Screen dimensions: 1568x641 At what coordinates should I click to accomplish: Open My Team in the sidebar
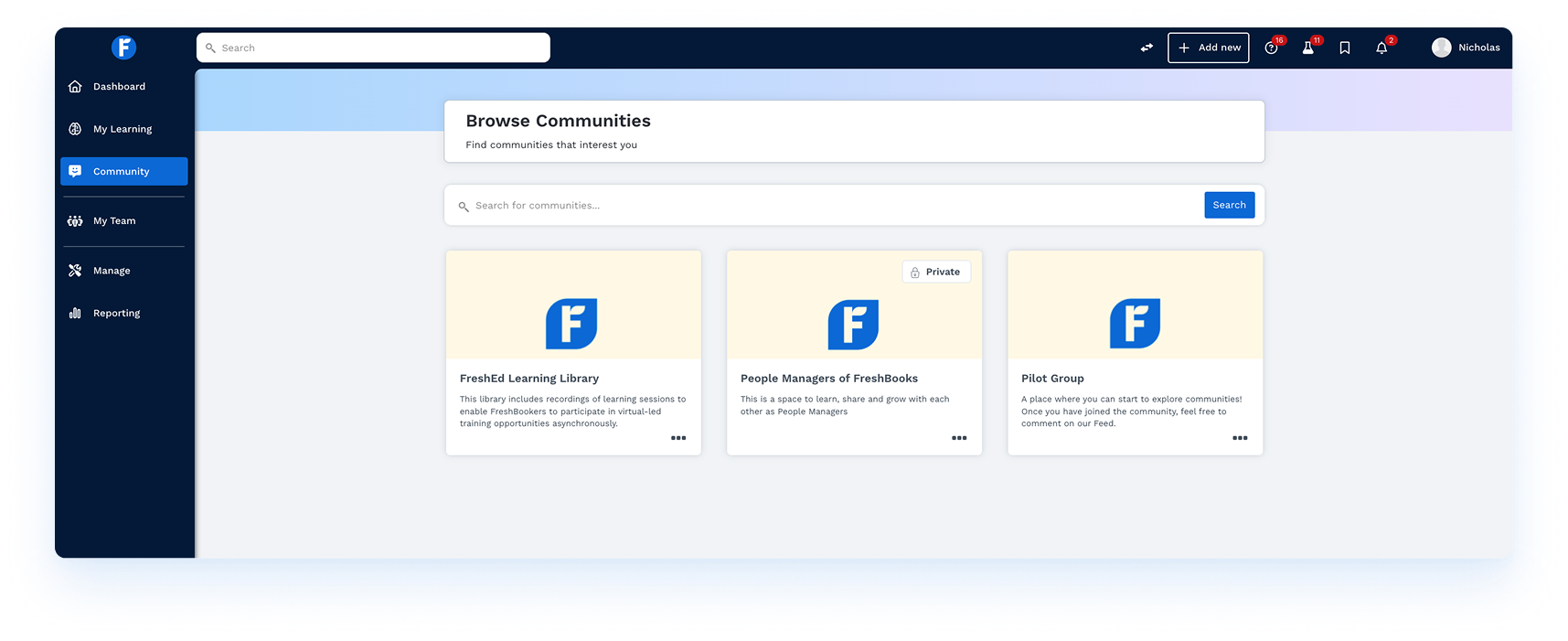point(114,221)
